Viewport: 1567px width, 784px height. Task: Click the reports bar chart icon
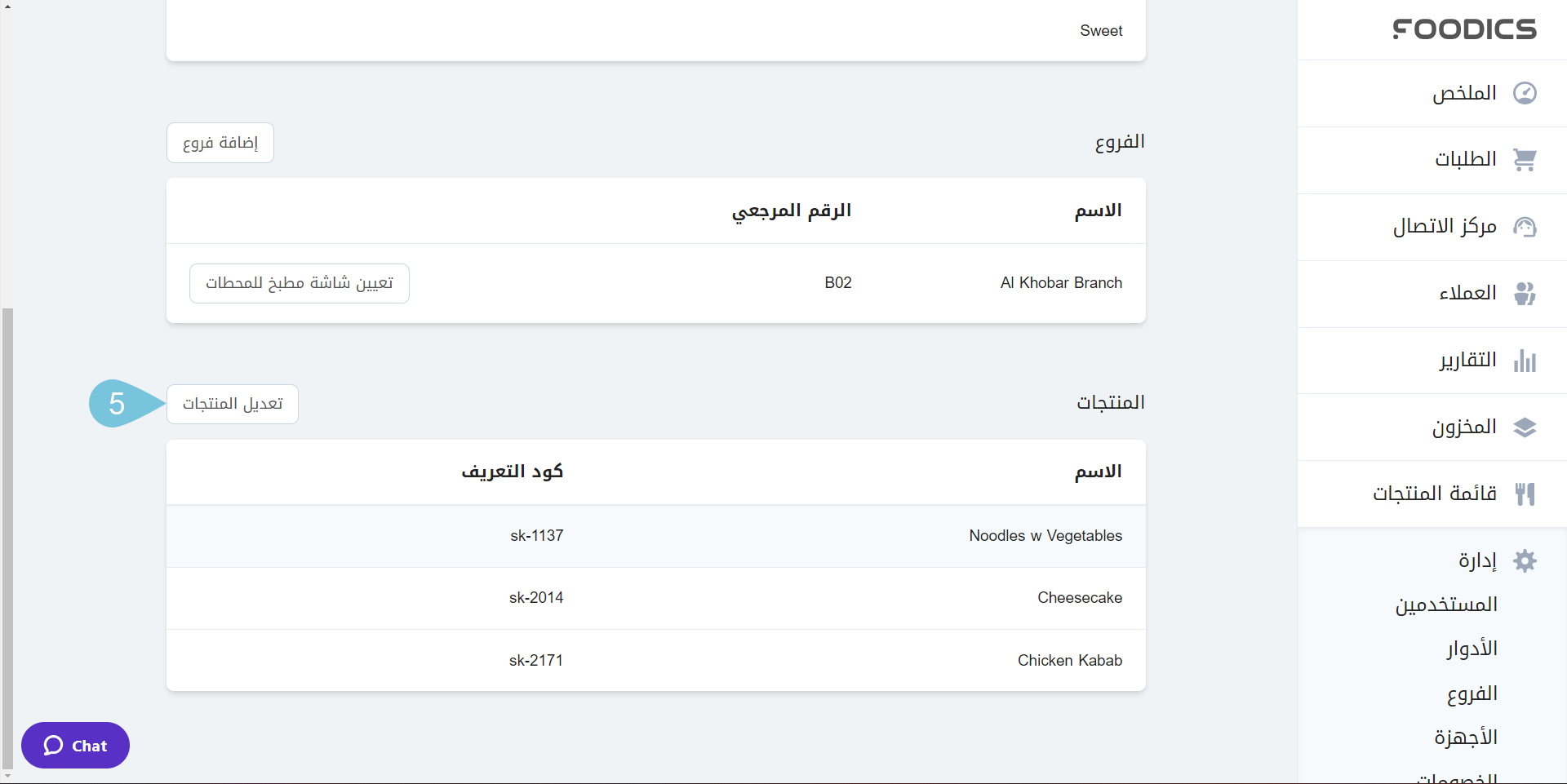[x=1525, y=361]
